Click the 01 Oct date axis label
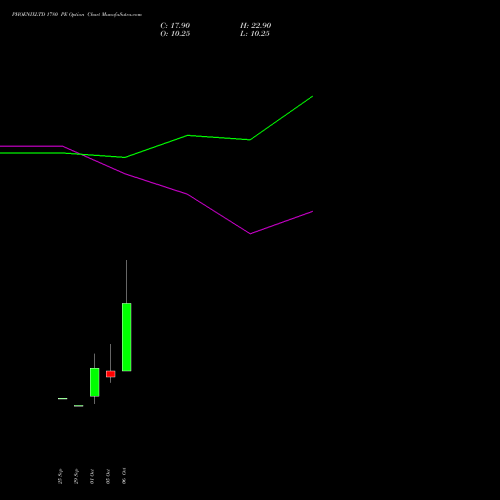 (x=92, y=476)
